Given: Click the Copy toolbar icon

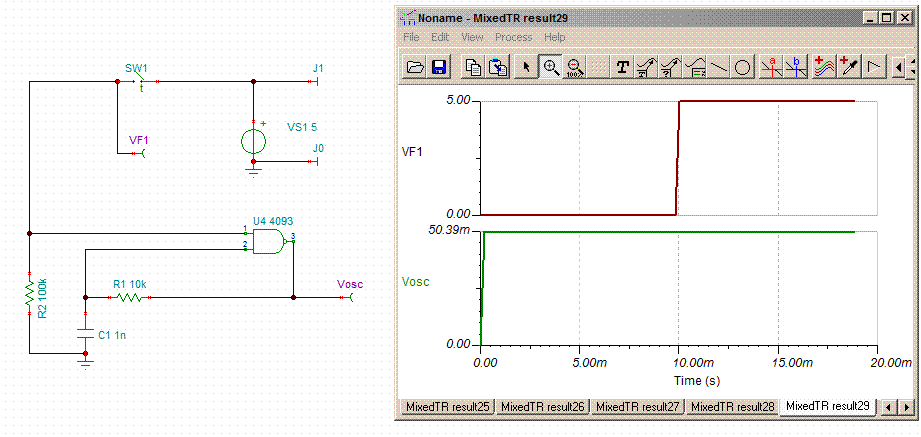Looking at the screenshot, I should point(473,68).
